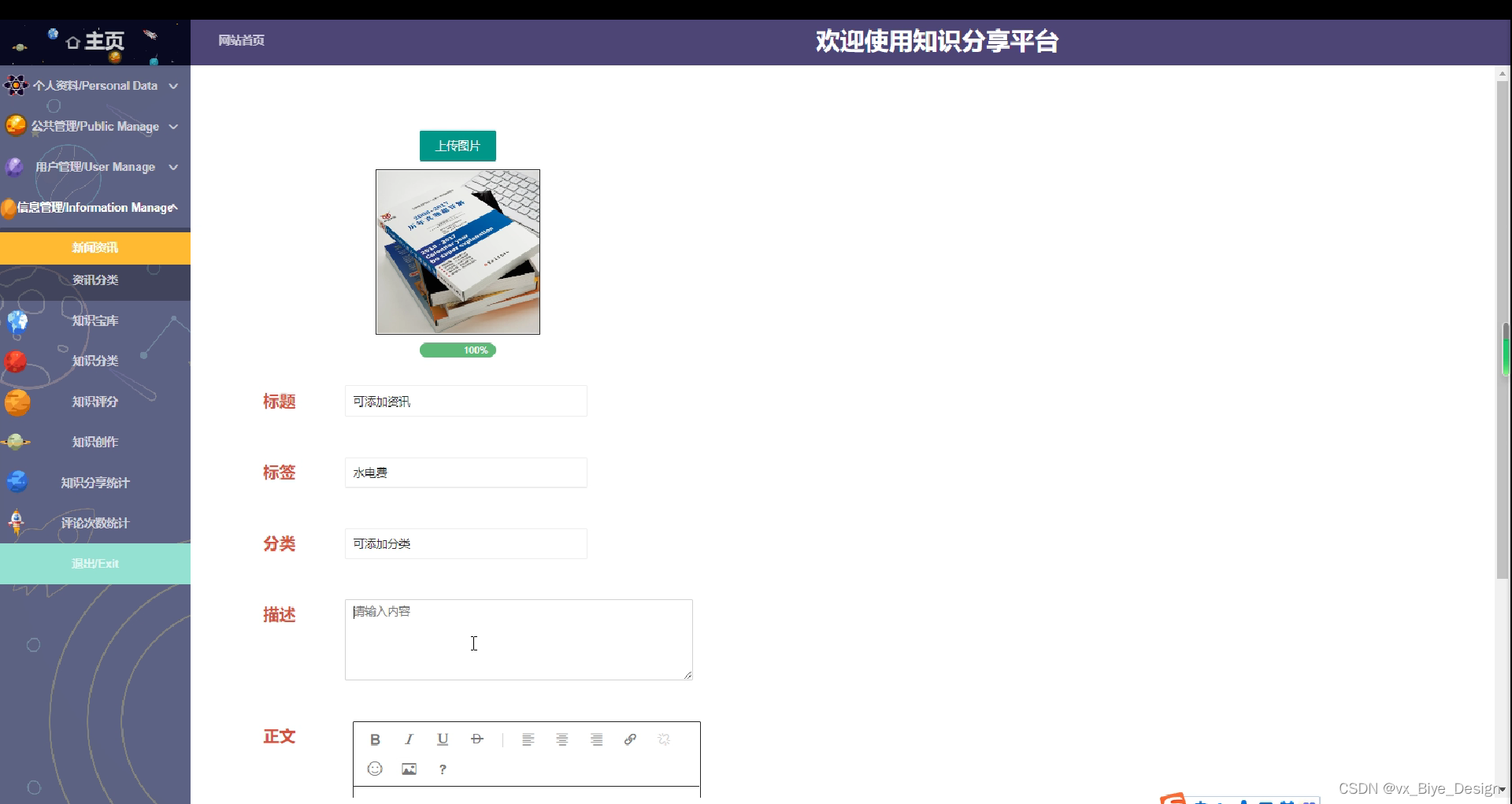The height and width of the screenshot is (804, 1512).
Task: Click the scrollbar up arrow
Action: click(x=1503, y=73)
